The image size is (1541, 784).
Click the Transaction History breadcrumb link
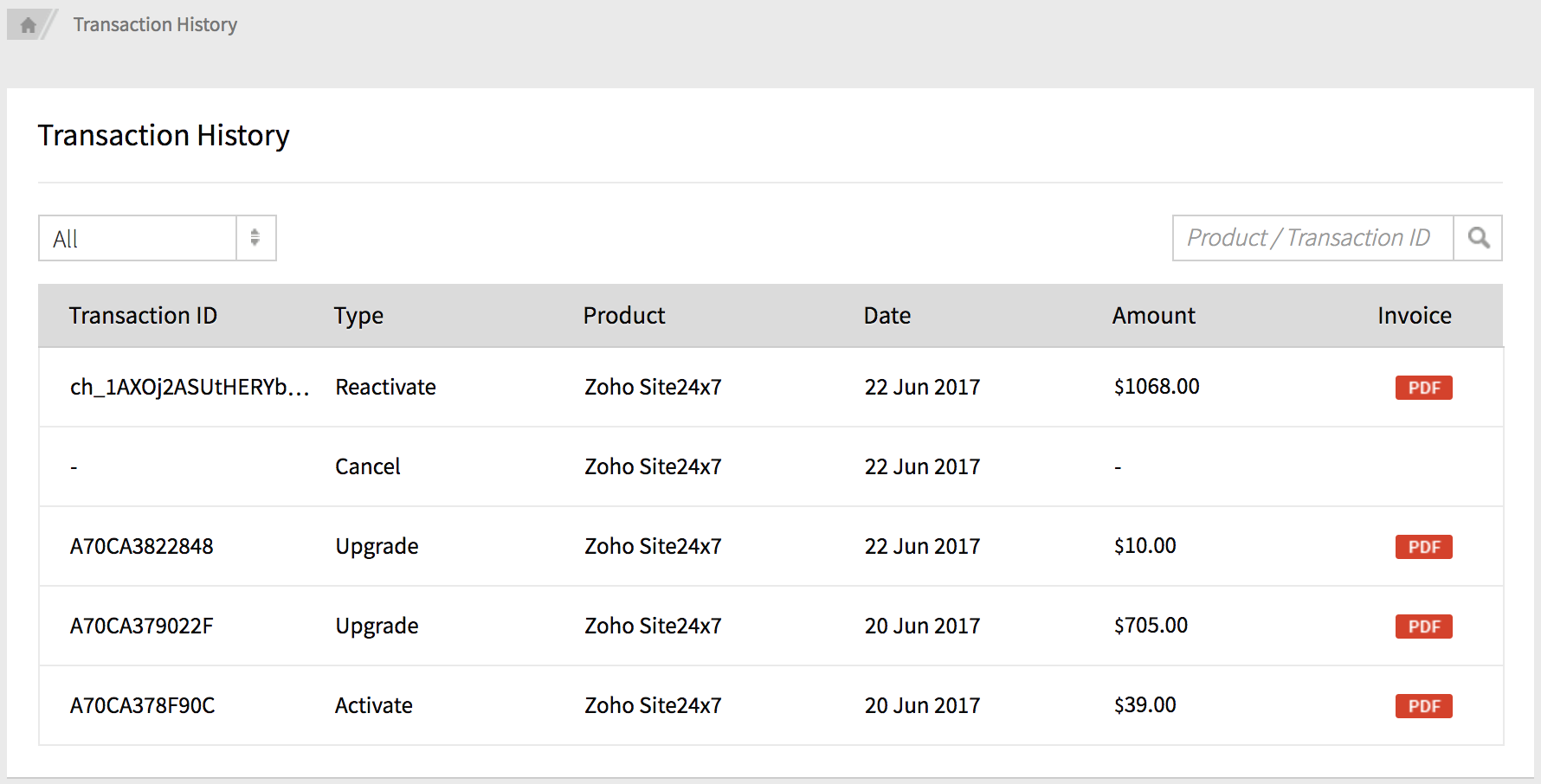point(155,25)
